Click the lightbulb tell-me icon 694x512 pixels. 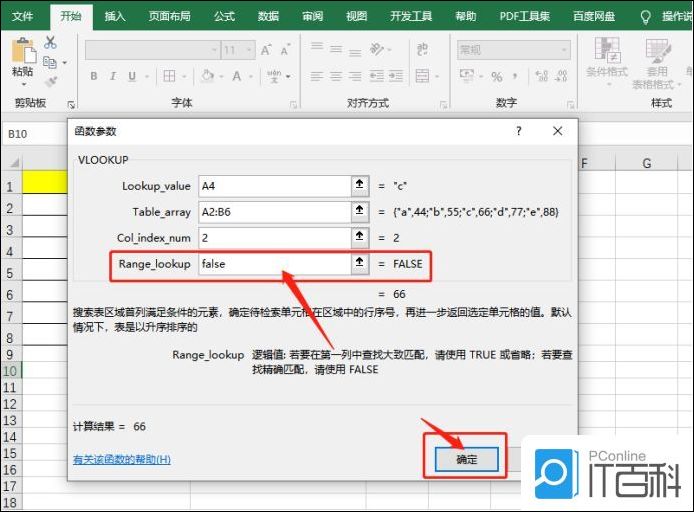tap(646, 17)
